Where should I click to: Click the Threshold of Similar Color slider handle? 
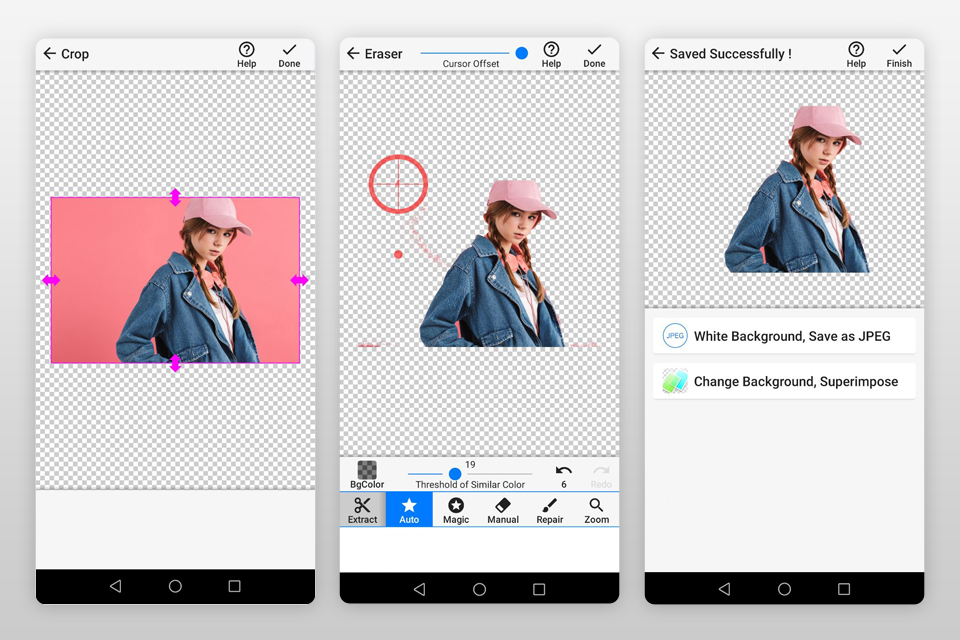click(x=455, y=474)
